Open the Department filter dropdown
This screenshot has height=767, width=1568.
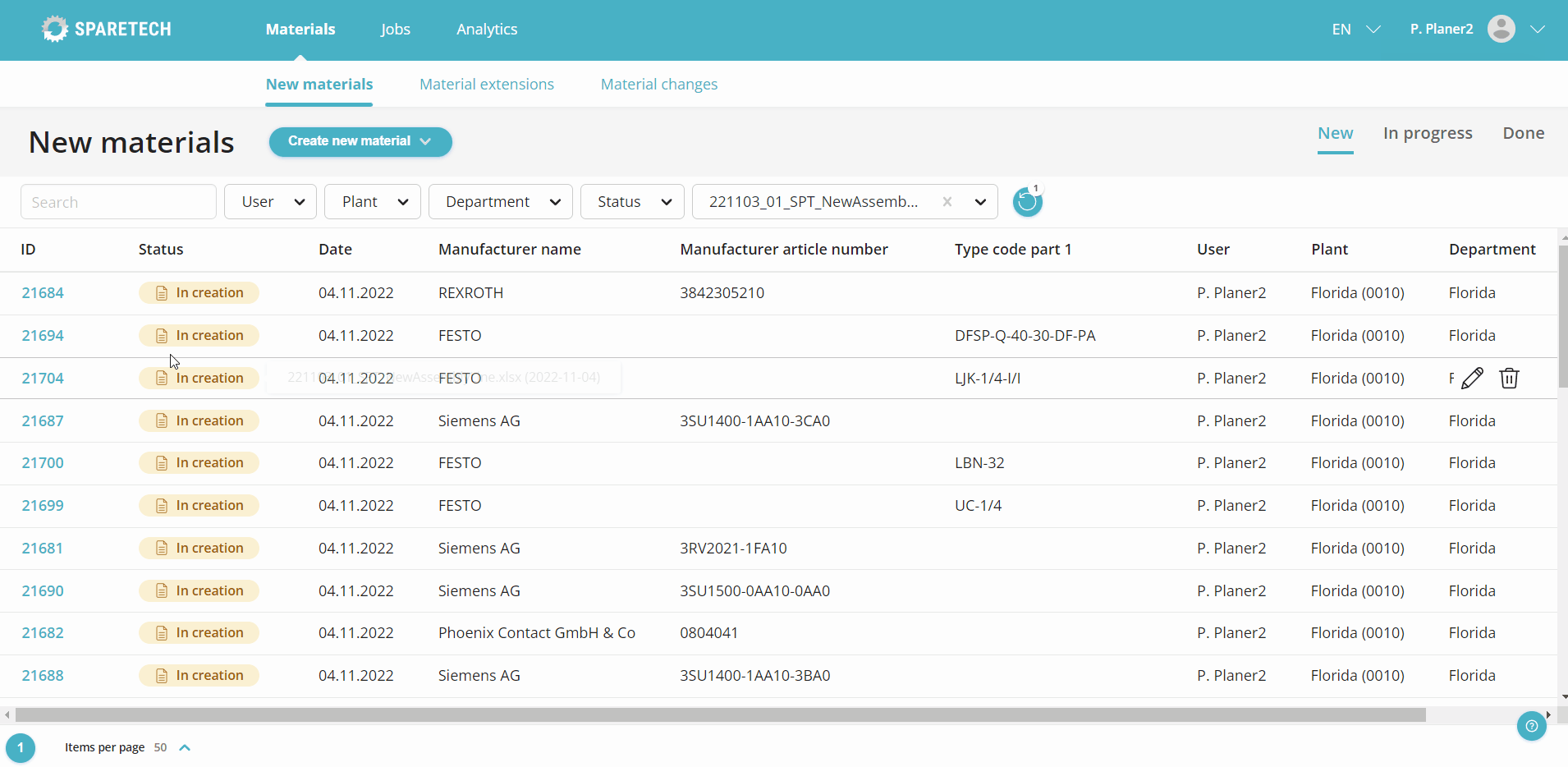tap(501, 202)
